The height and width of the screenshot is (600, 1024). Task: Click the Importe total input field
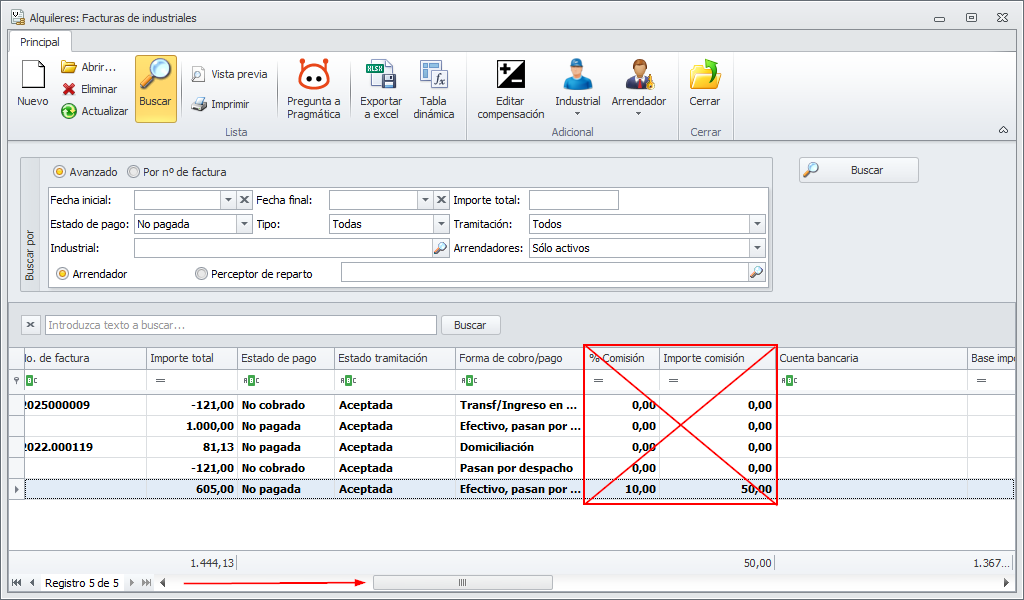pyautogui.click(x=573, y=200)
